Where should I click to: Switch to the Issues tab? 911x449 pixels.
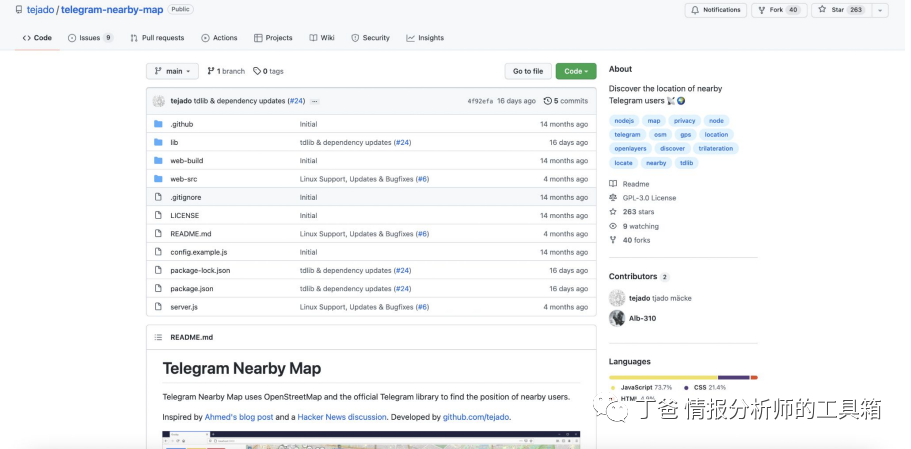90,38
